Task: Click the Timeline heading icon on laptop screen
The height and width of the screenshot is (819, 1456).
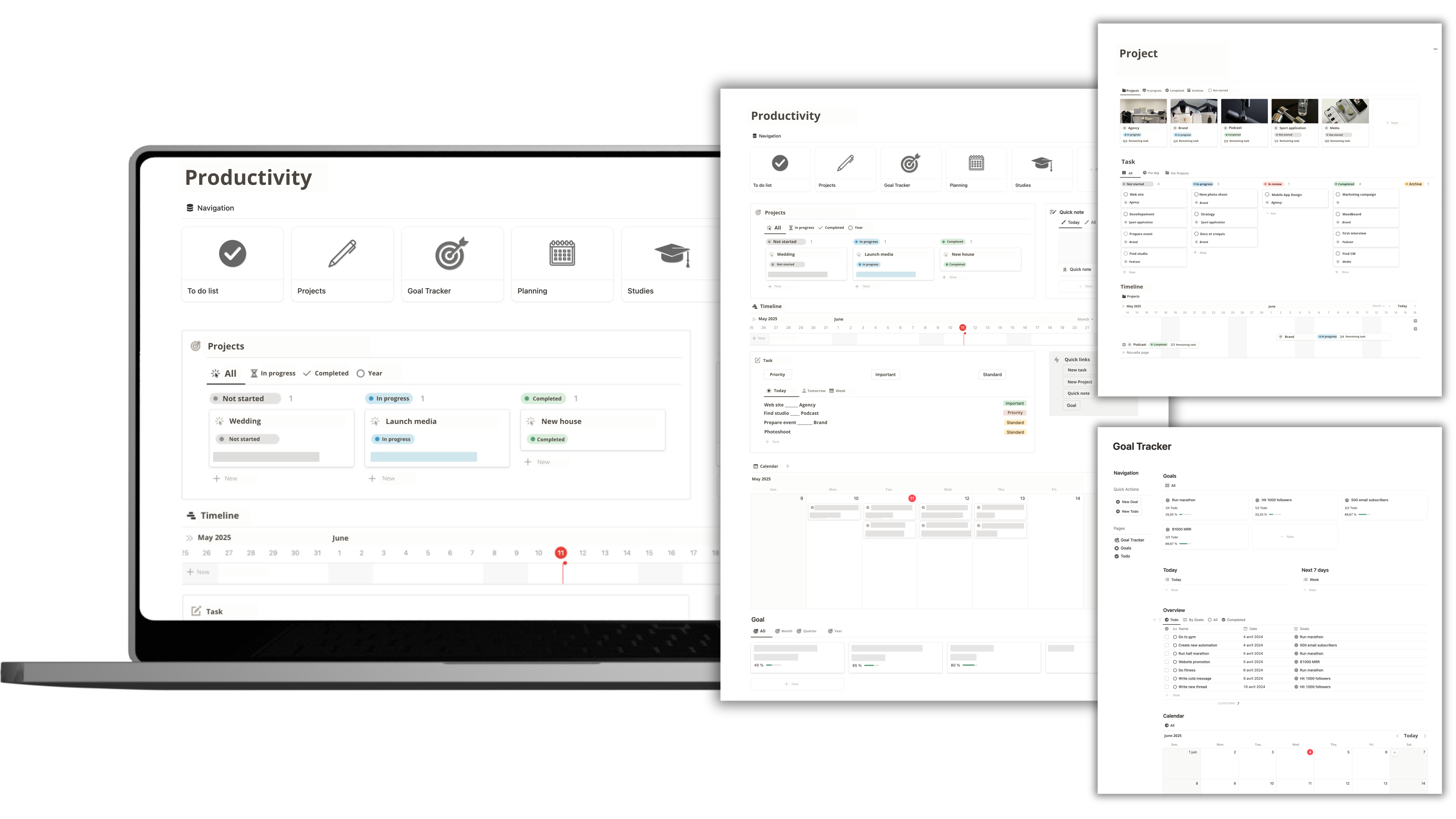Action: click(192, 515)
